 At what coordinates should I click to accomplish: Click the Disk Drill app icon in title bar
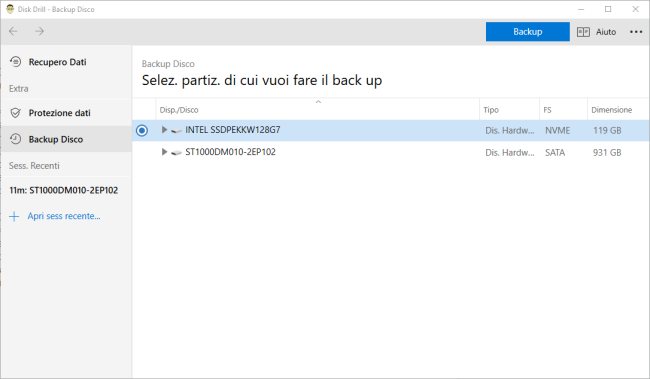[x=10, y=9]
